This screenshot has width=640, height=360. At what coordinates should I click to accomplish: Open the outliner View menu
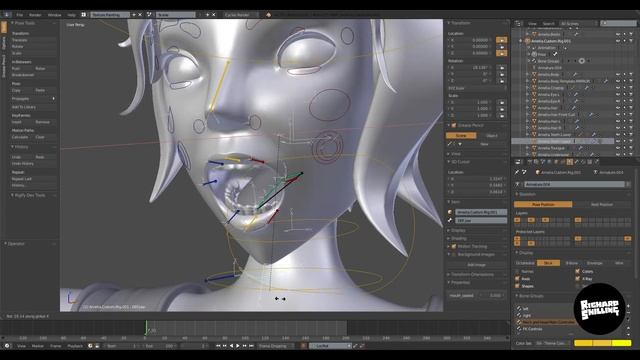[532, 24]
